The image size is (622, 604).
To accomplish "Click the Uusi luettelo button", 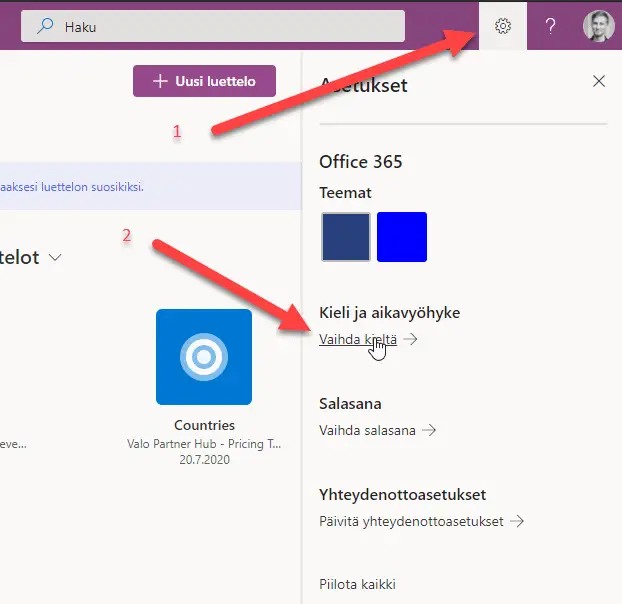I will 204,81.
